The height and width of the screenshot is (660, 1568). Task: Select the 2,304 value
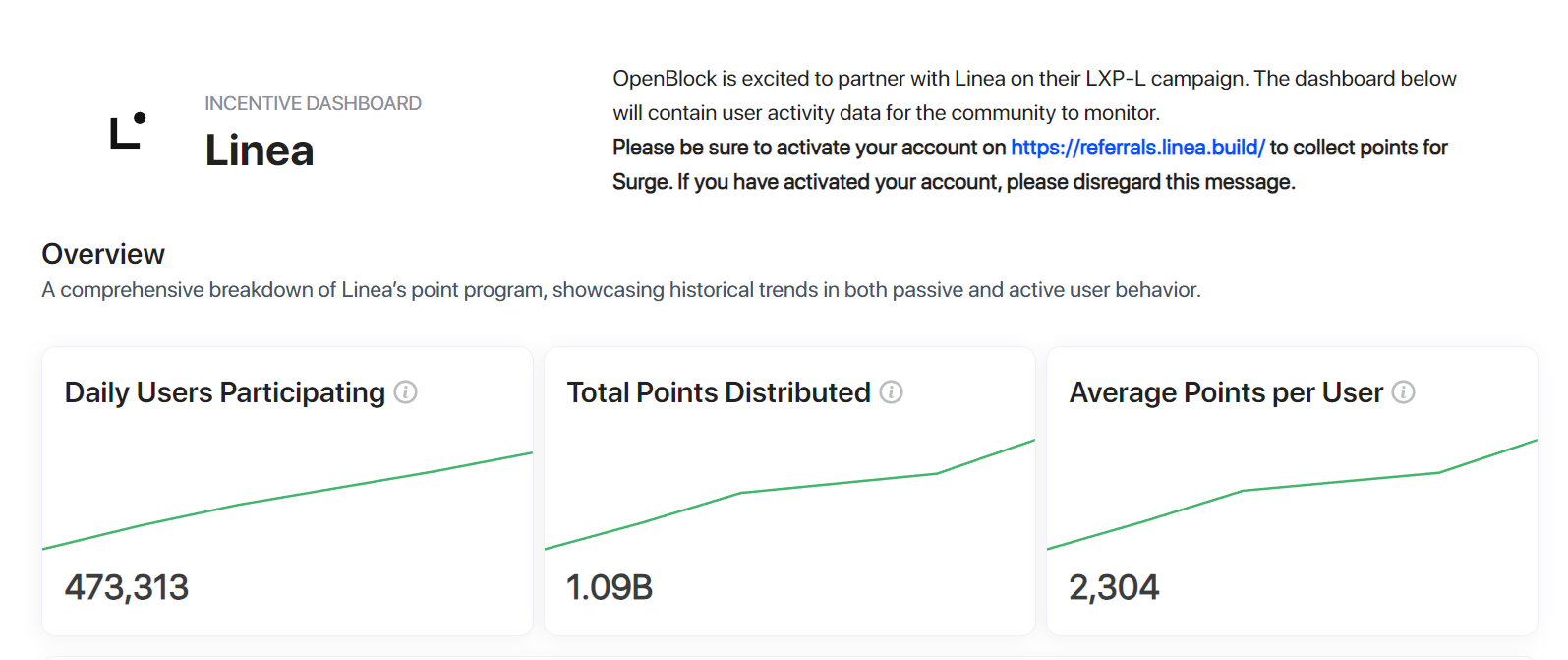coord(1114,587)
